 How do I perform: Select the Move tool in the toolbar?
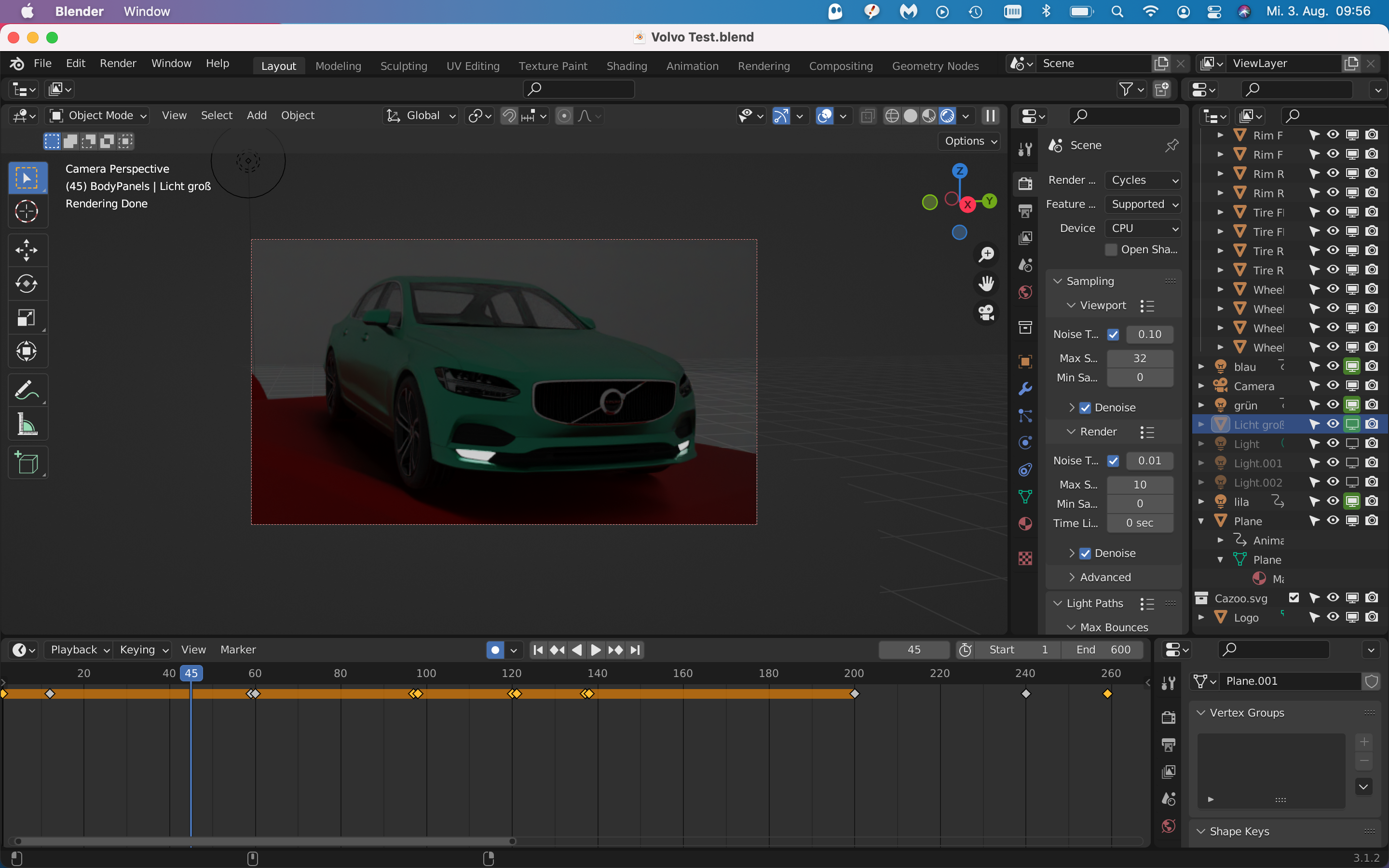pyautogui.click(x=27, y=250)
